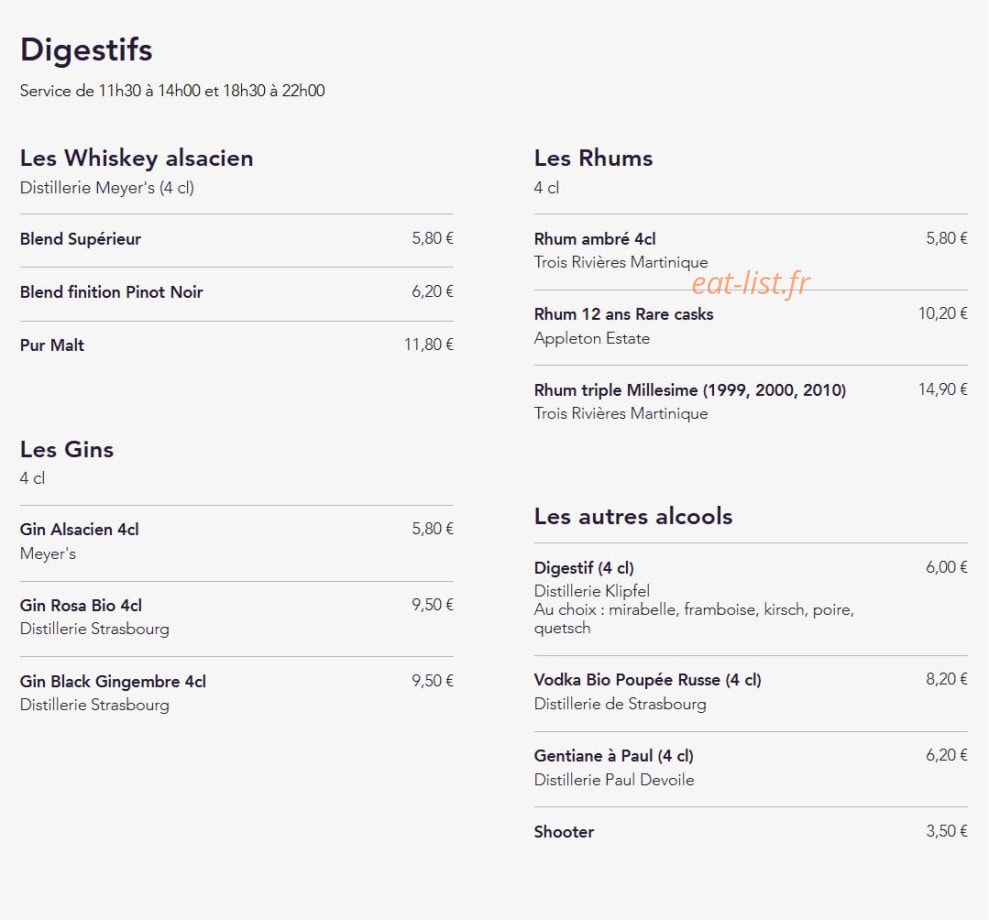
Task: Select the Digestif (4 cl) Klipfel entry
Action: [x=751, y=597]
